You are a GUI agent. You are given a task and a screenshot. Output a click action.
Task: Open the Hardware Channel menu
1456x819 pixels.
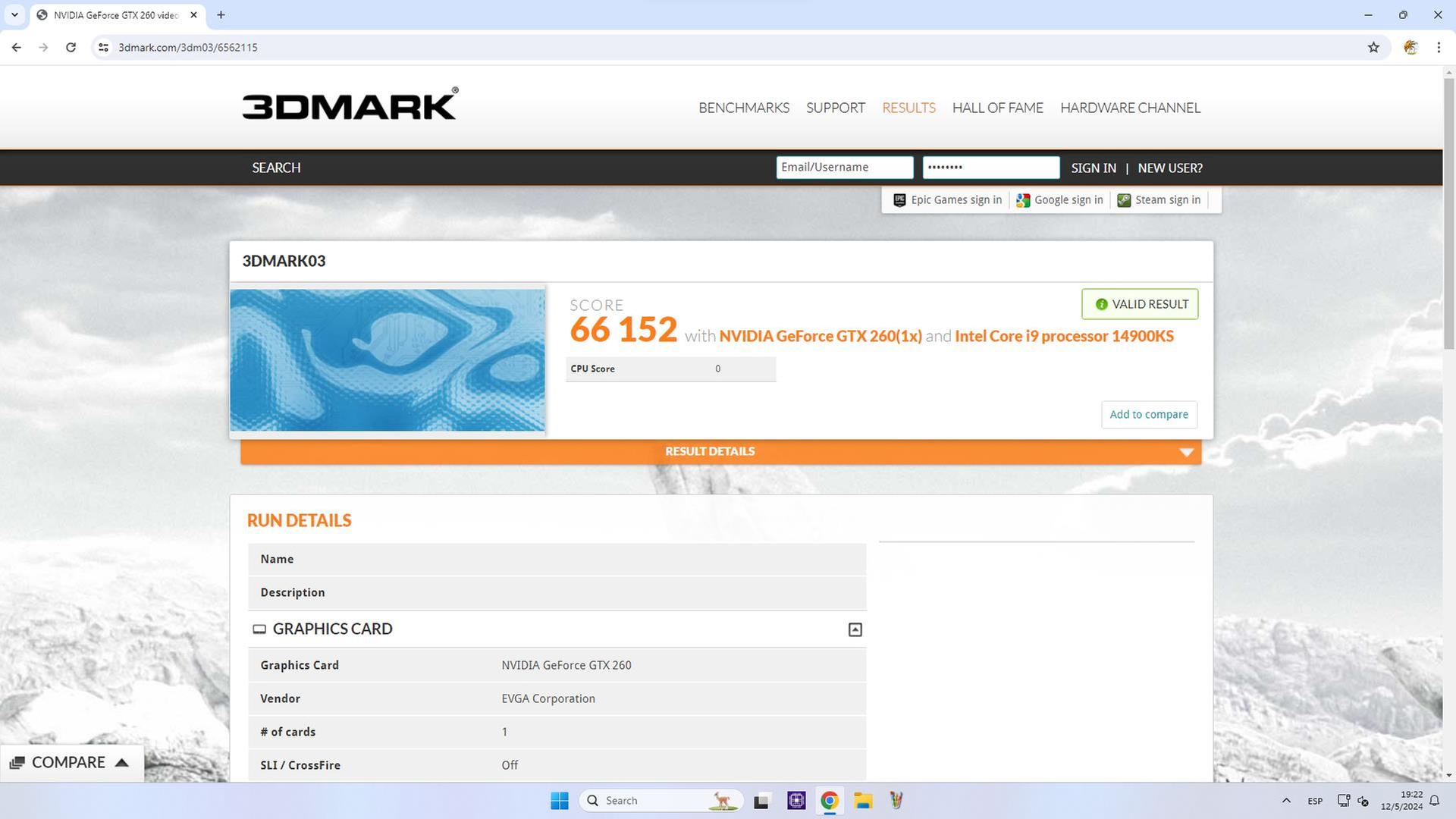point(1130,108)
